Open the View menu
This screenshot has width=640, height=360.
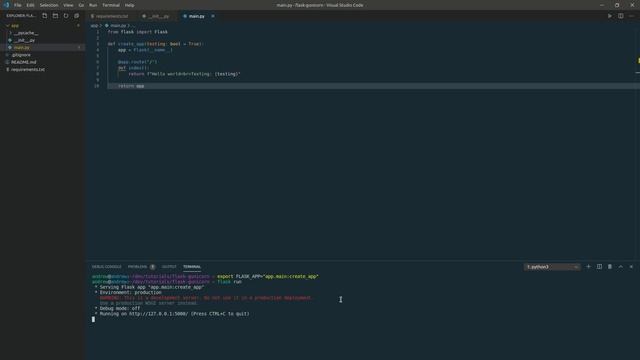68,5
